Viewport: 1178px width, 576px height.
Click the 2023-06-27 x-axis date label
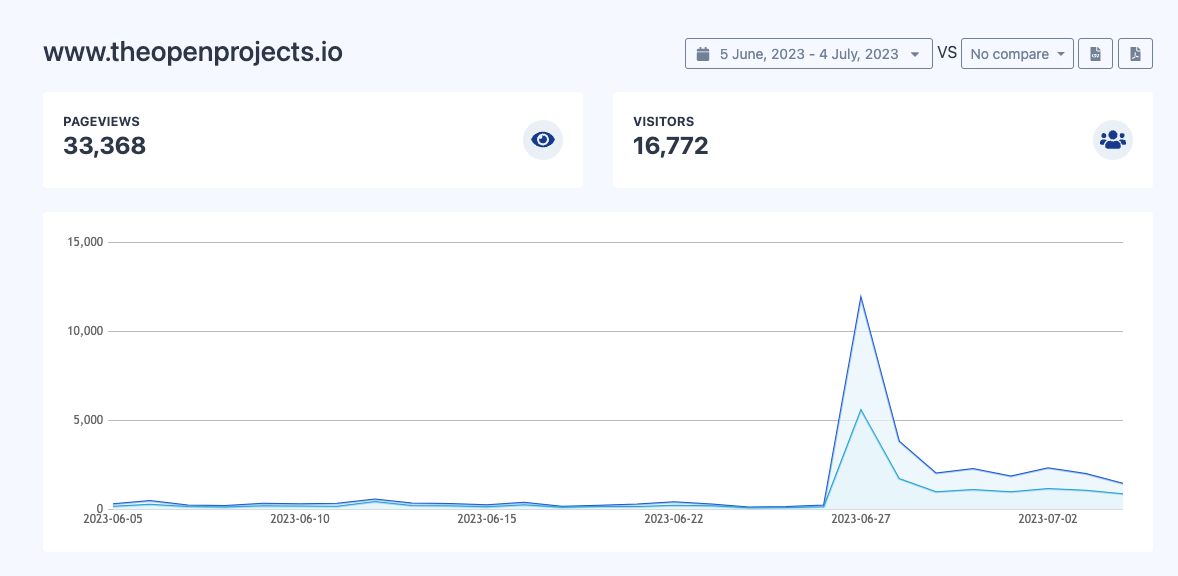[x=861, y=519]
